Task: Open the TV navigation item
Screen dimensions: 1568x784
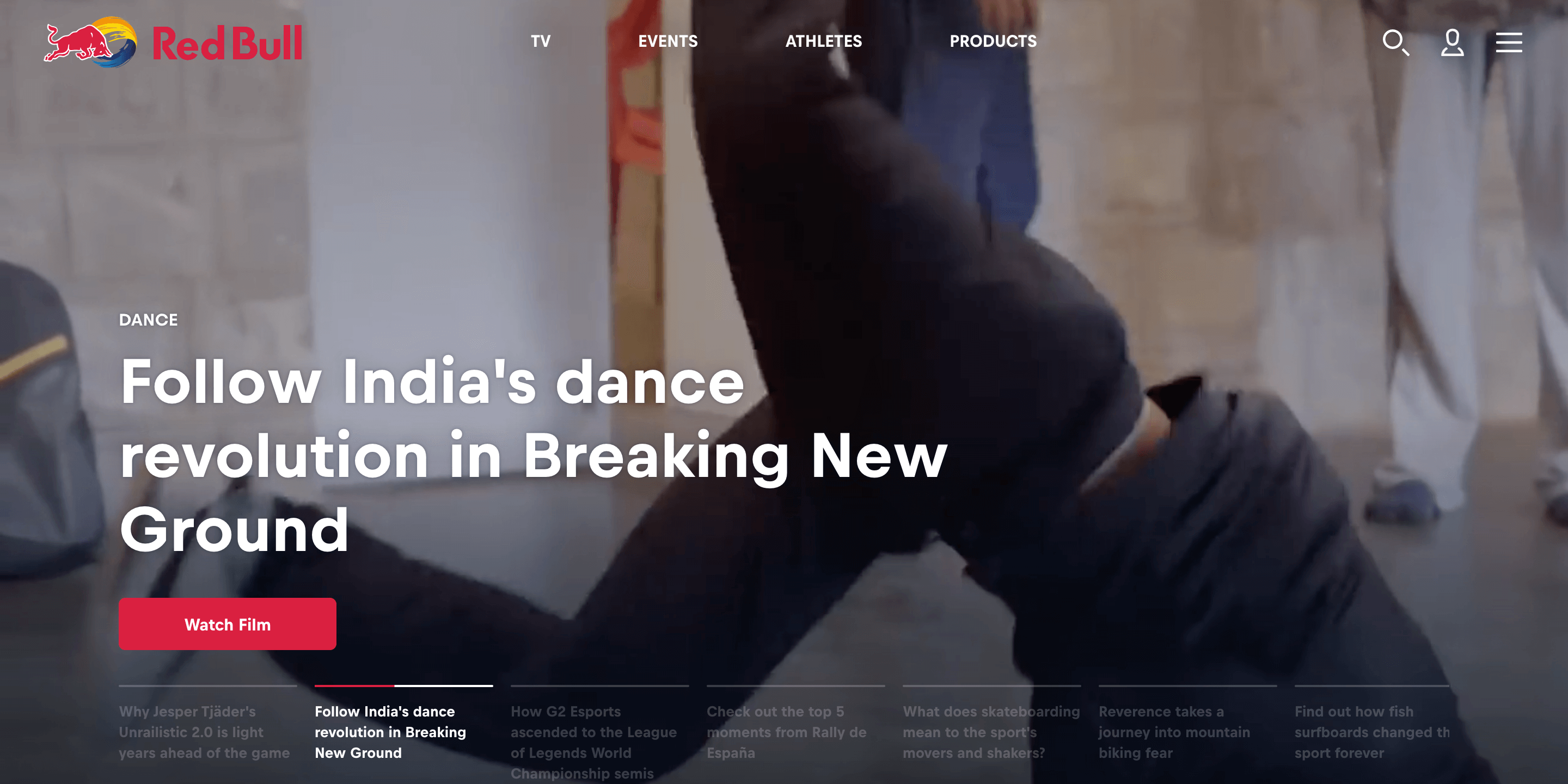Action: pyautogui.click(x=541, y=41)
